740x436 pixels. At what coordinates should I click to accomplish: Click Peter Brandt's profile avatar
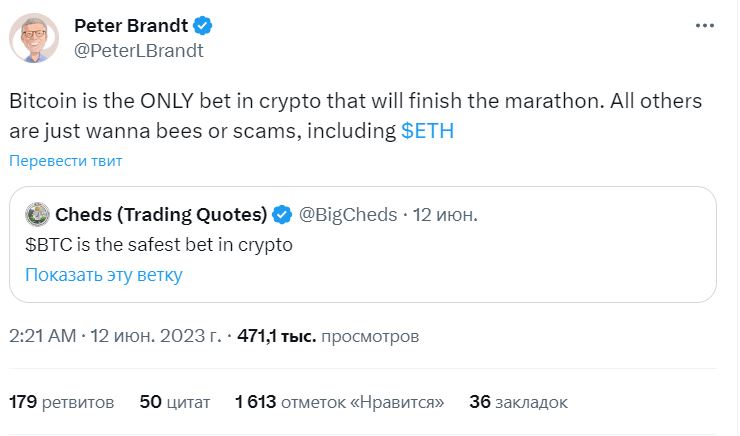pyautogui.click(x=33, y=39)
